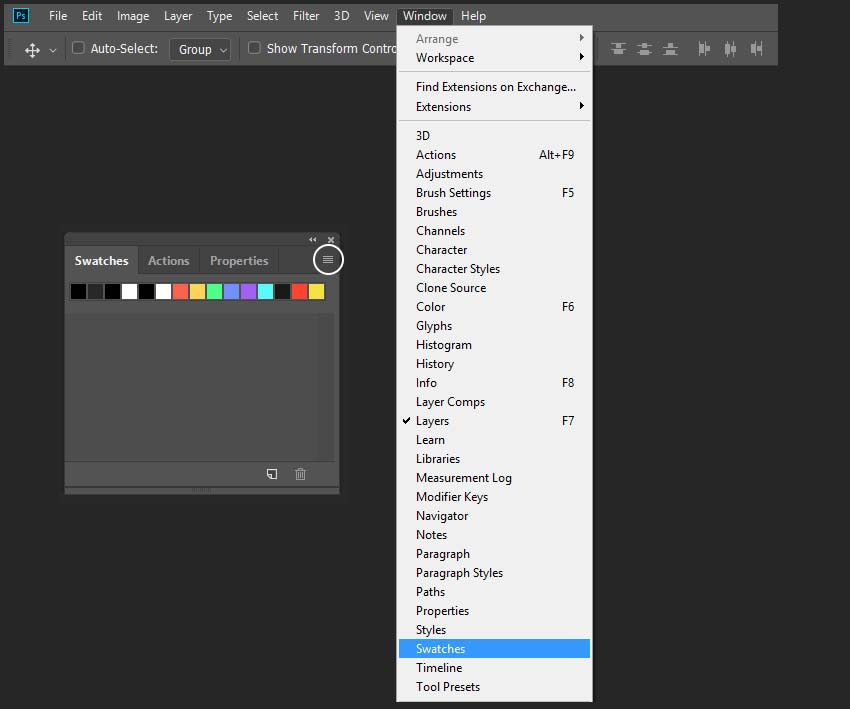
Task: Click Align top edges icon
Action: pos(618,49)
